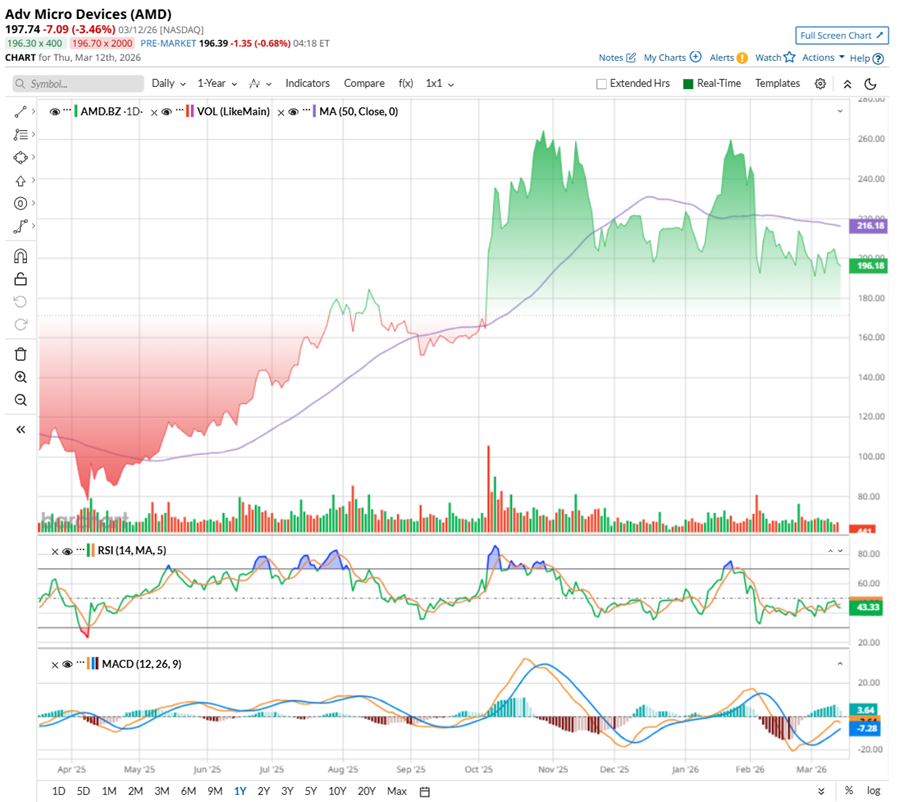Click the AMD.BZ green color swatch

click(x=75, y=112)
